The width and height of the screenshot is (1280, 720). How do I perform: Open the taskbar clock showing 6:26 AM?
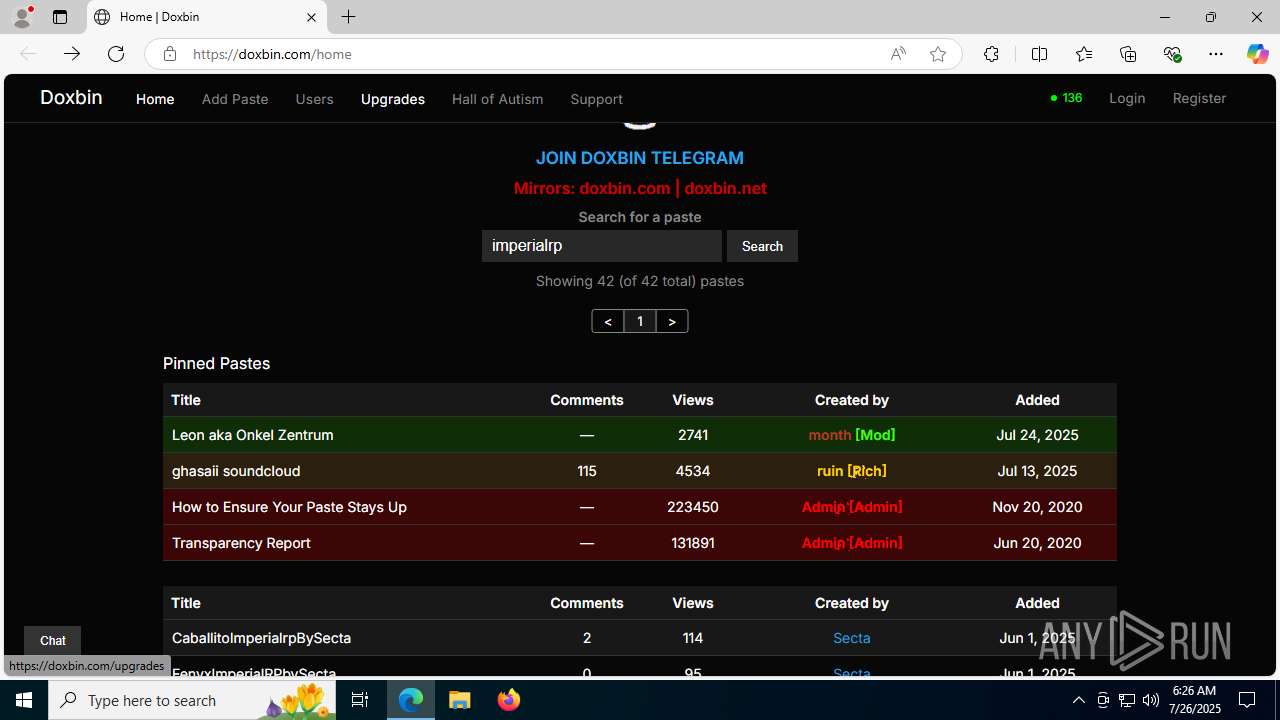click(1194, 700)
